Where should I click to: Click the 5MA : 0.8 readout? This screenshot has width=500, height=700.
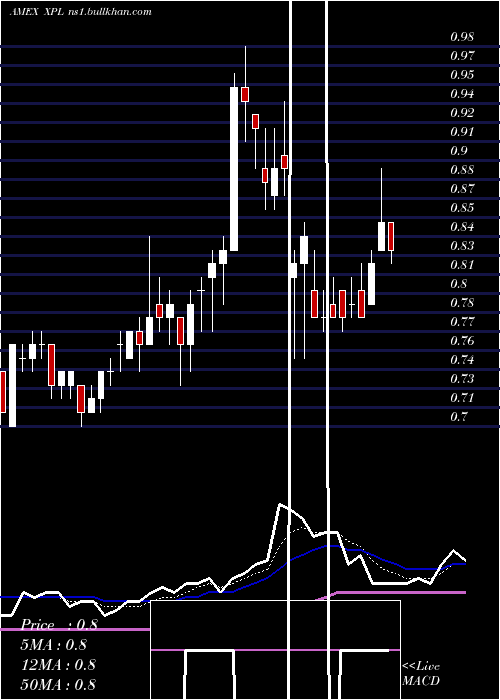click(x=54, y=645)
